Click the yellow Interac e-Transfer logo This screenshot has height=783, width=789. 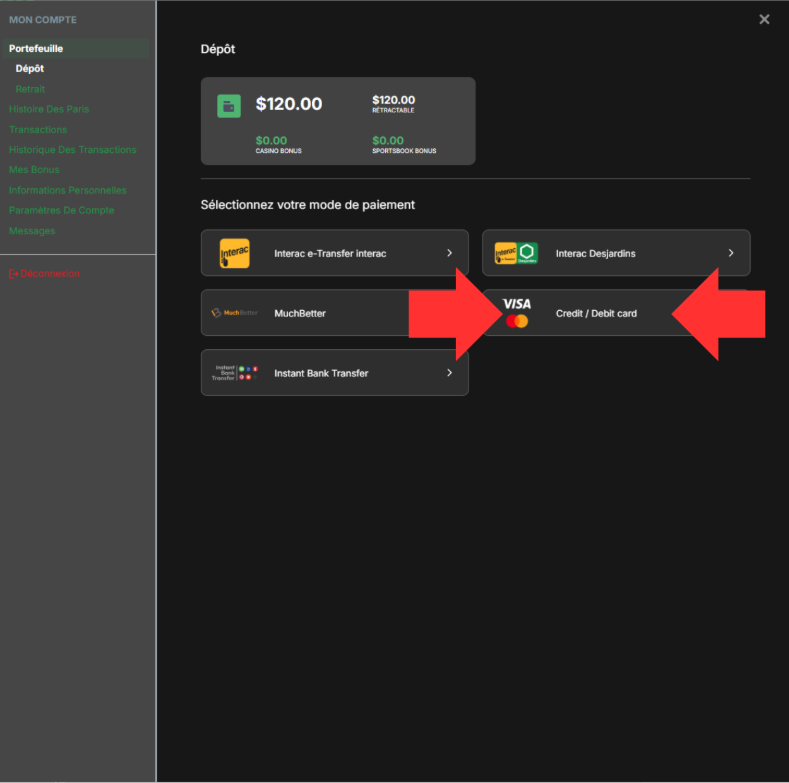(x=234, y=254)
